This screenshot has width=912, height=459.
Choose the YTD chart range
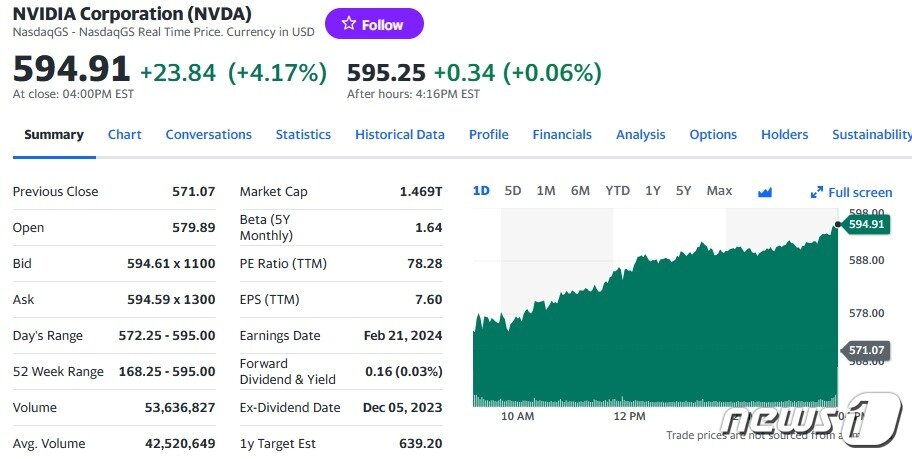pos(617,191)
